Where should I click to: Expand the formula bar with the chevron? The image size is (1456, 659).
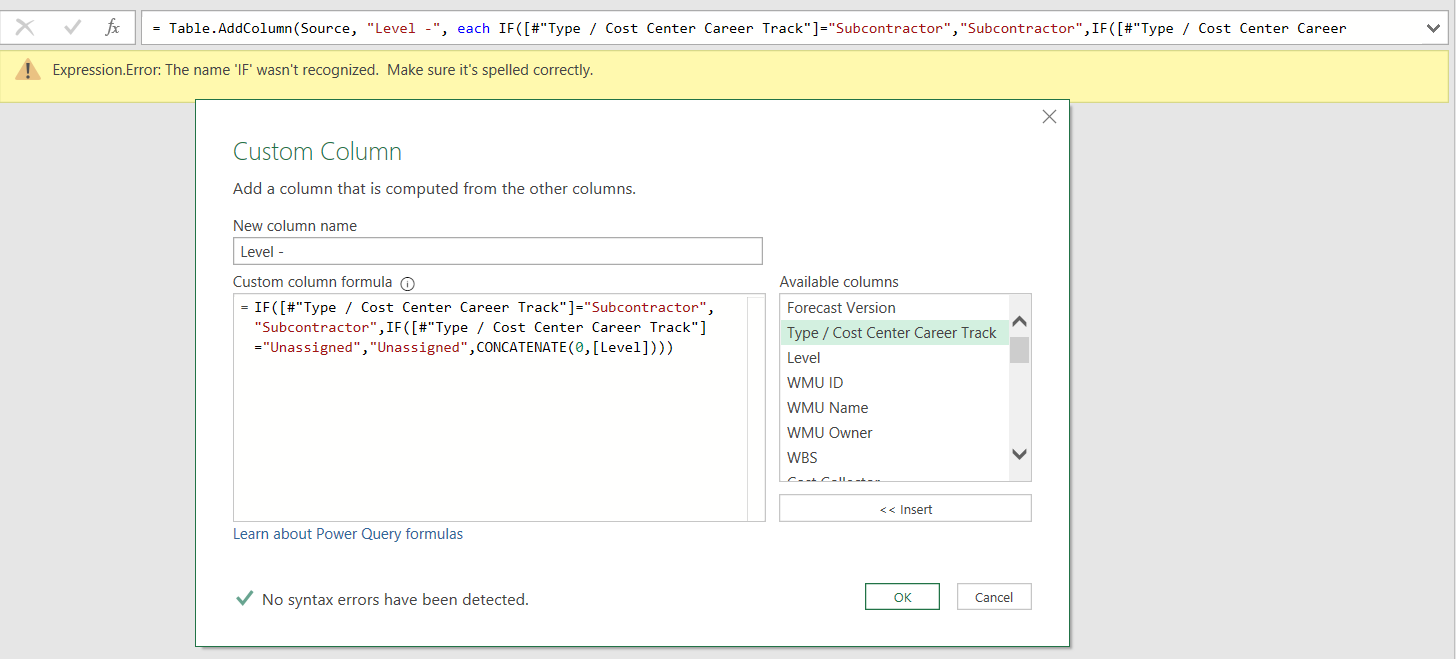pyautogui.click(x=1433, y=29)
